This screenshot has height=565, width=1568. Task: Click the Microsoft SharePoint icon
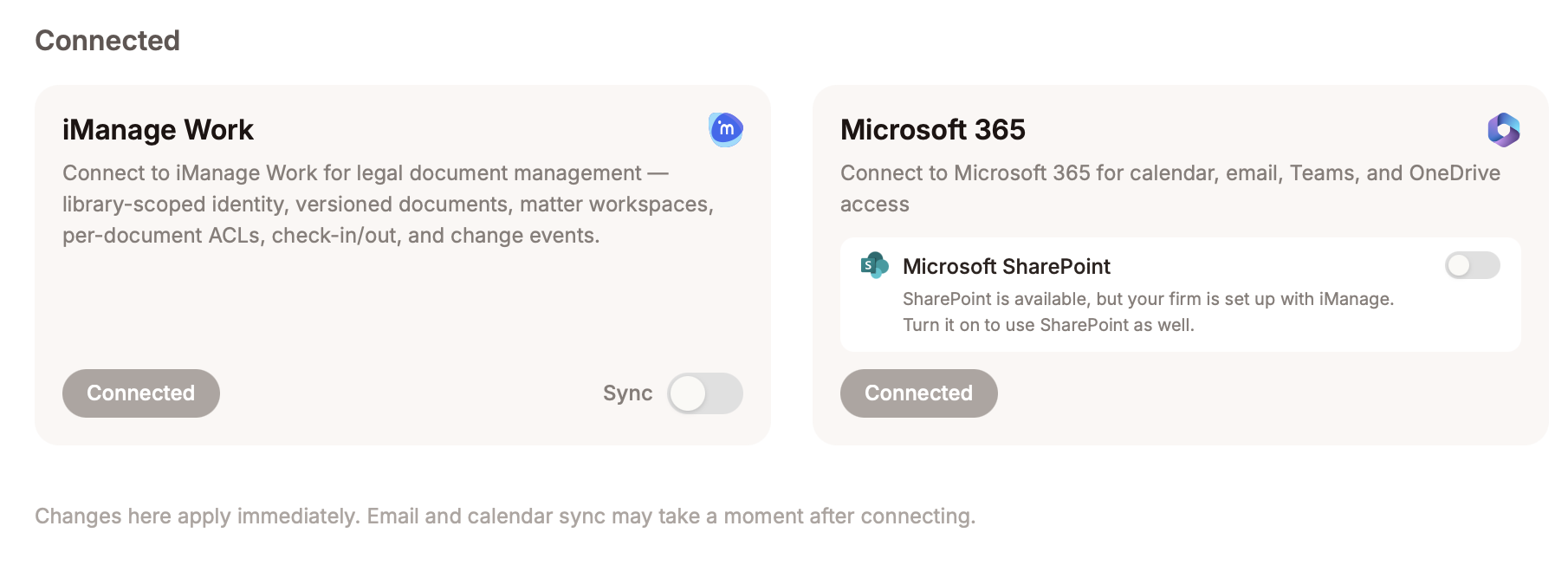click(x=875, y=265)
